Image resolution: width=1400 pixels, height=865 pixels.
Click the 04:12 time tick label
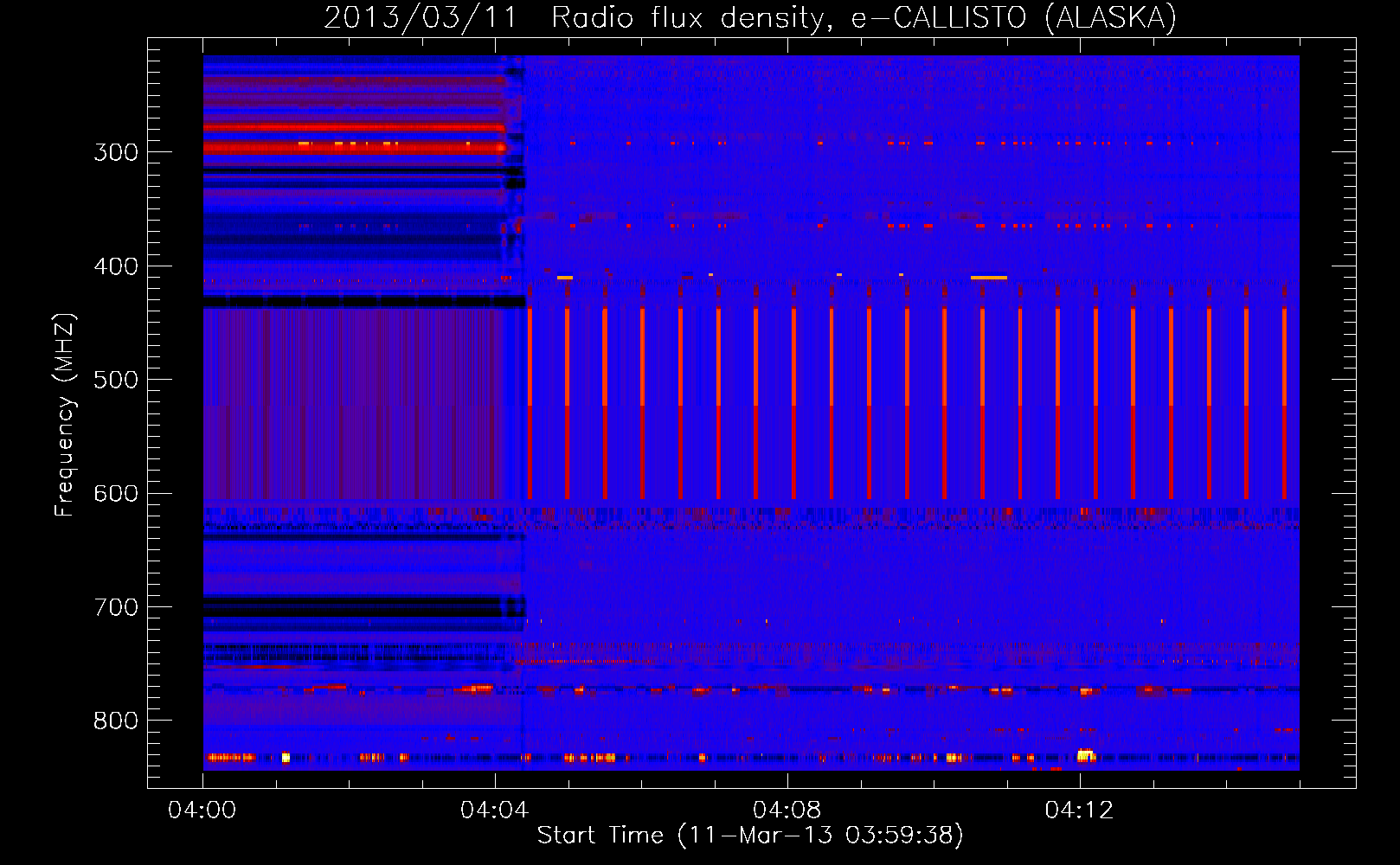[x=1079, y=811]
